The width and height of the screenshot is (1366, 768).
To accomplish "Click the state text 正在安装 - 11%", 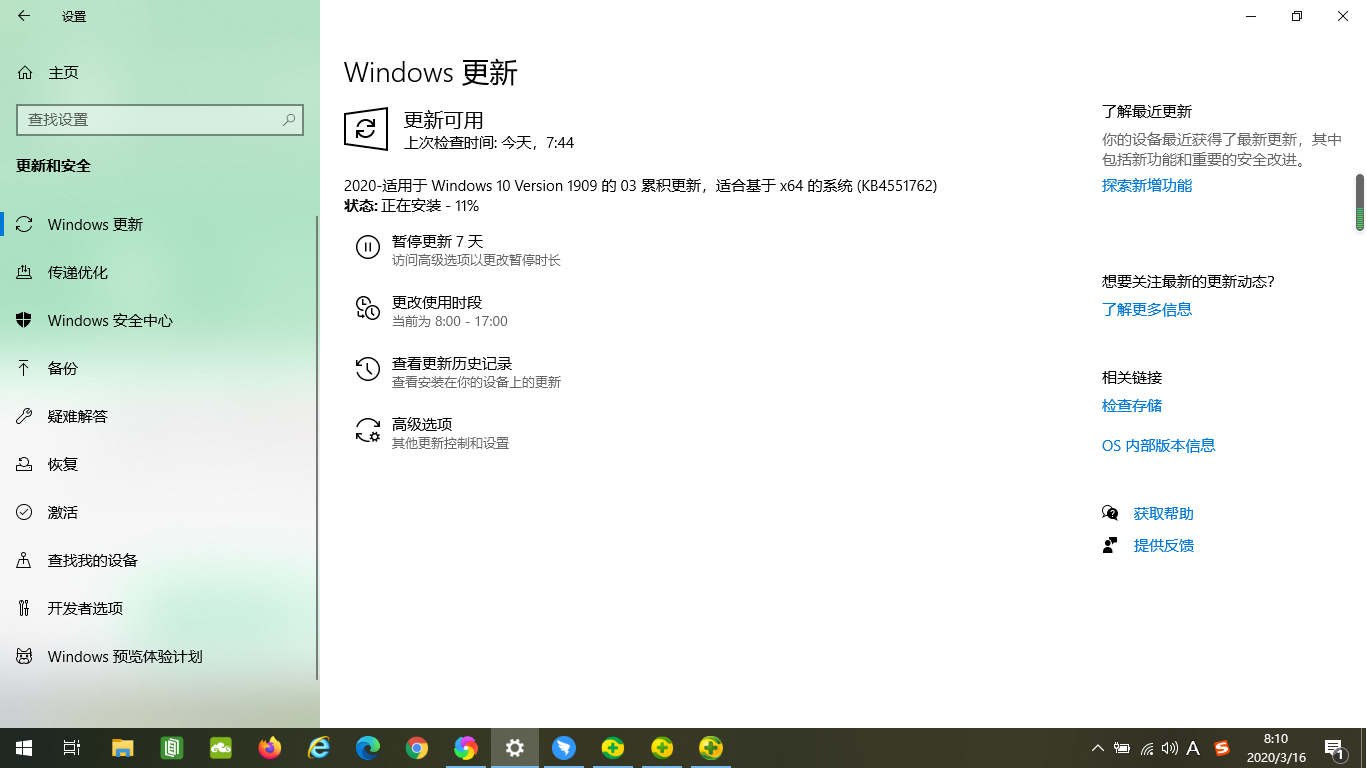I will (x=430, y=206).
